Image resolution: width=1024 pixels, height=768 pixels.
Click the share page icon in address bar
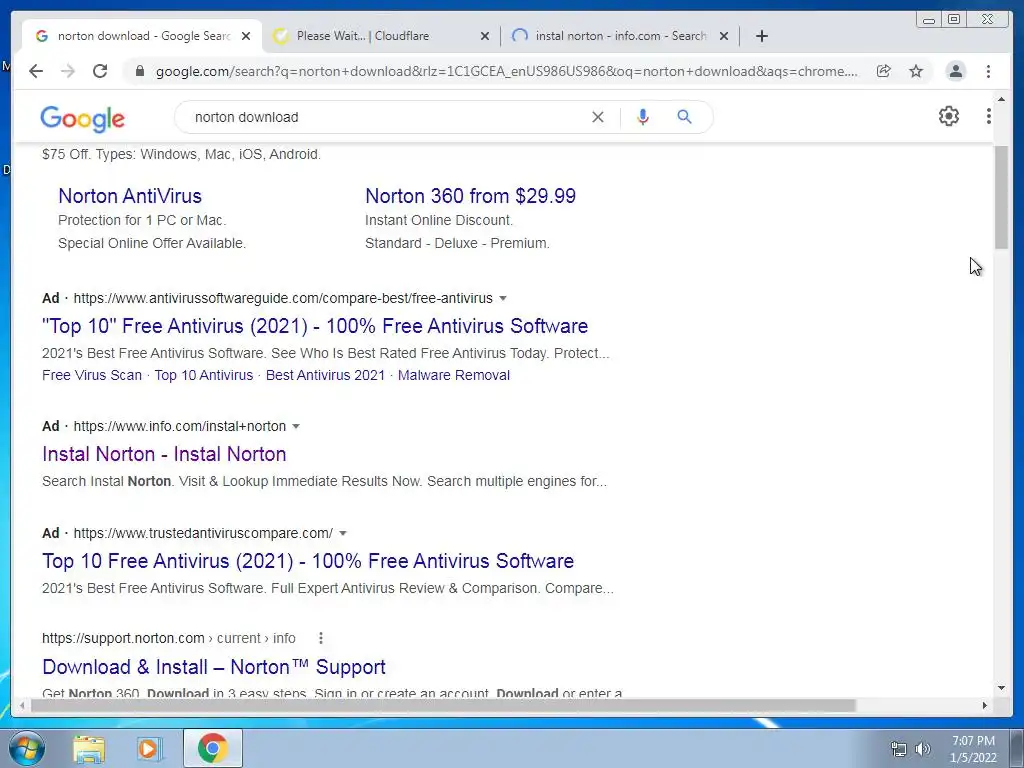pyautogui.click(x=884, y=71)
